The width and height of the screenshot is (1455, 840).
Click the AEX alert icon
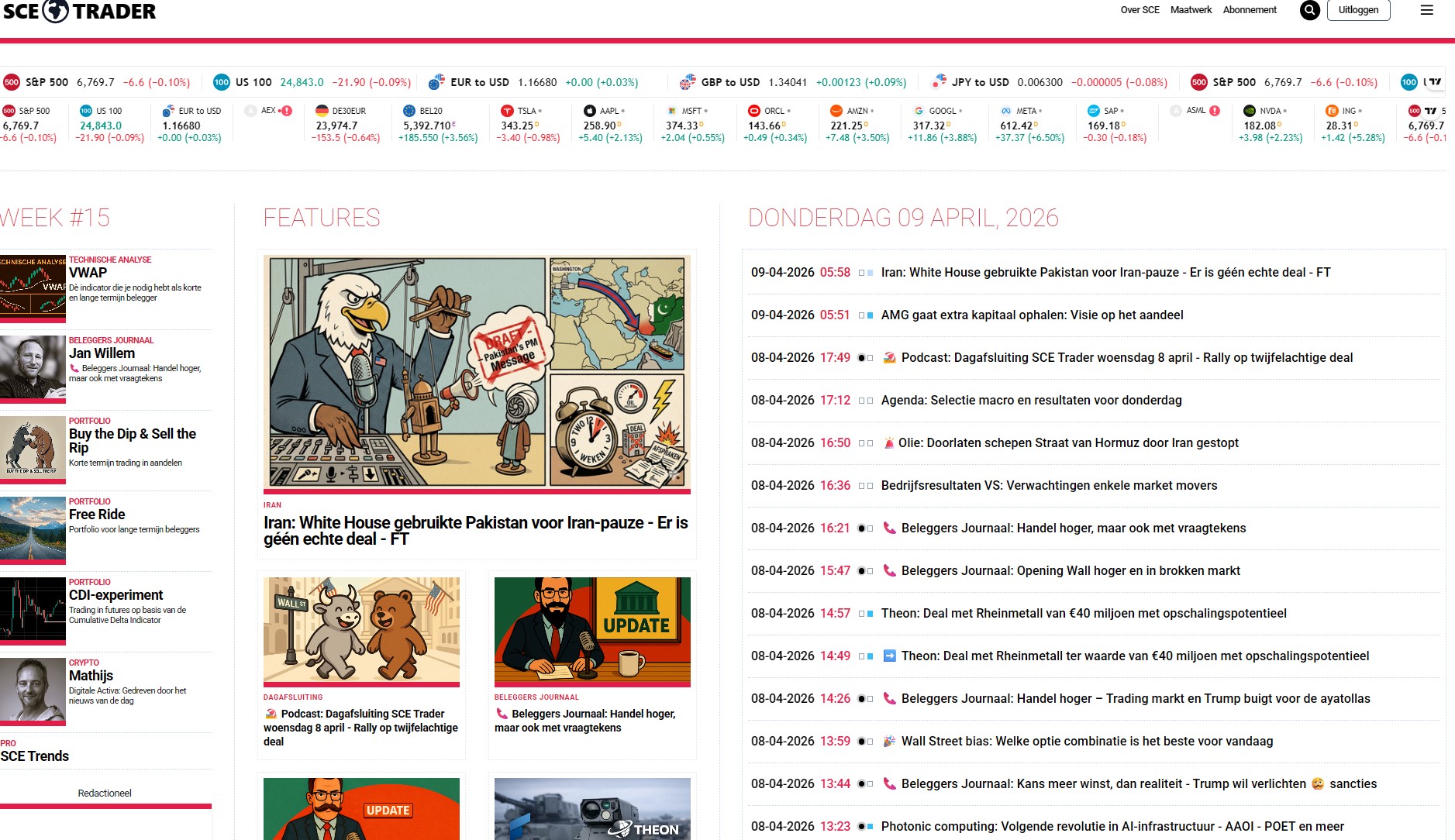pyautogui.click(x=286, y=111)
